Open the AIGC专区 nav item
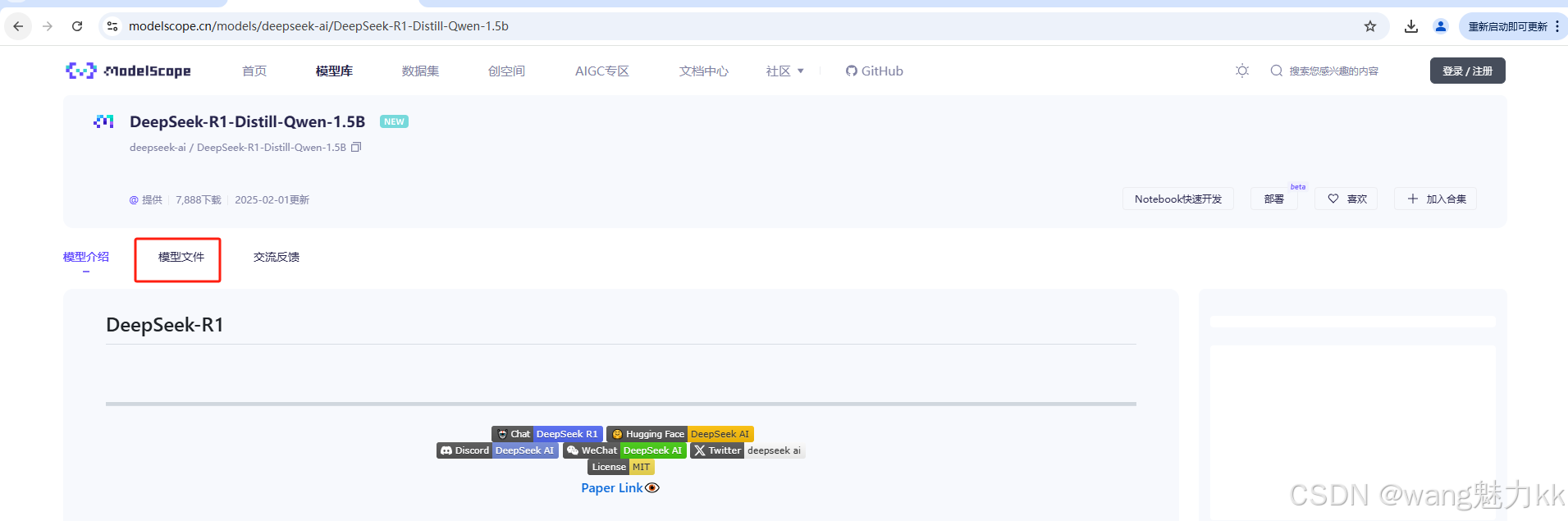Image resolution: width=1568 pixels, height=521 pixels. pos(602,71)
